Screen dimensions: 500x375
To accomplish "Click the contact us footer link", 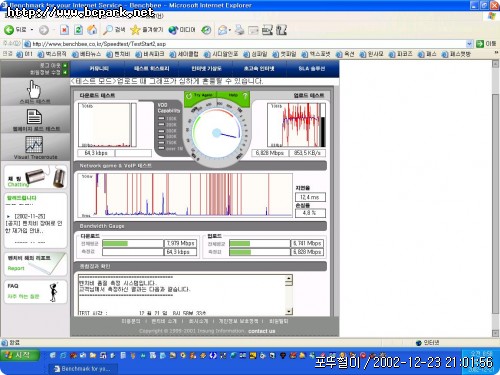I will pyautogui.click(x=262, y=331).
